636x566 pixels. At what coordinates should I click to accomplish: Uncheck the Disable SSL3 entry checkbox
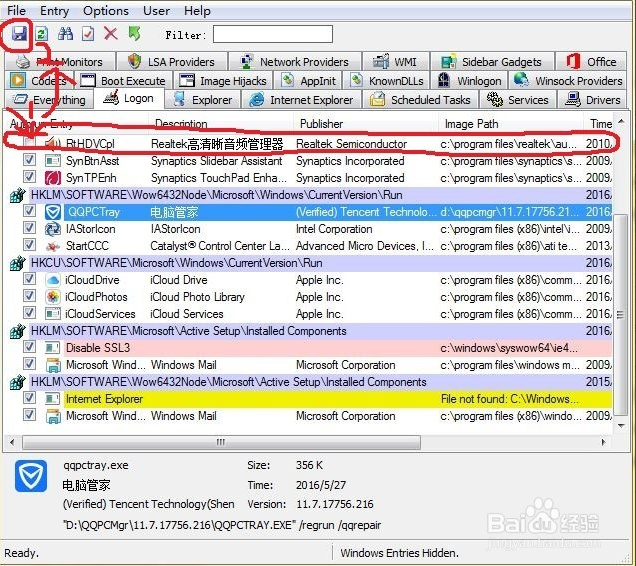[29, 347]
